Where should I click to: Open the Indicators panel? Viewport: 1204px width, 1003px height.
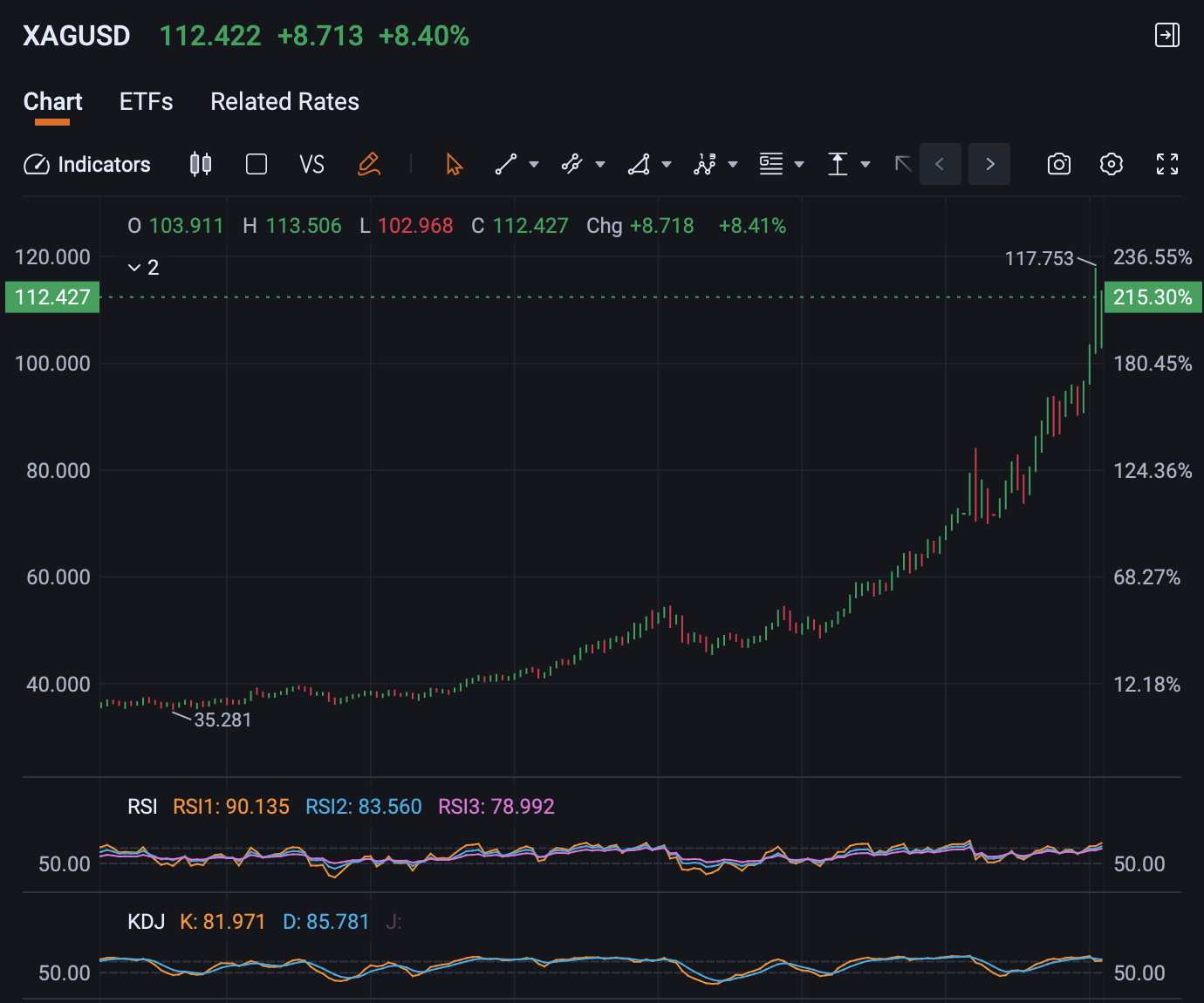click(87, 164)
